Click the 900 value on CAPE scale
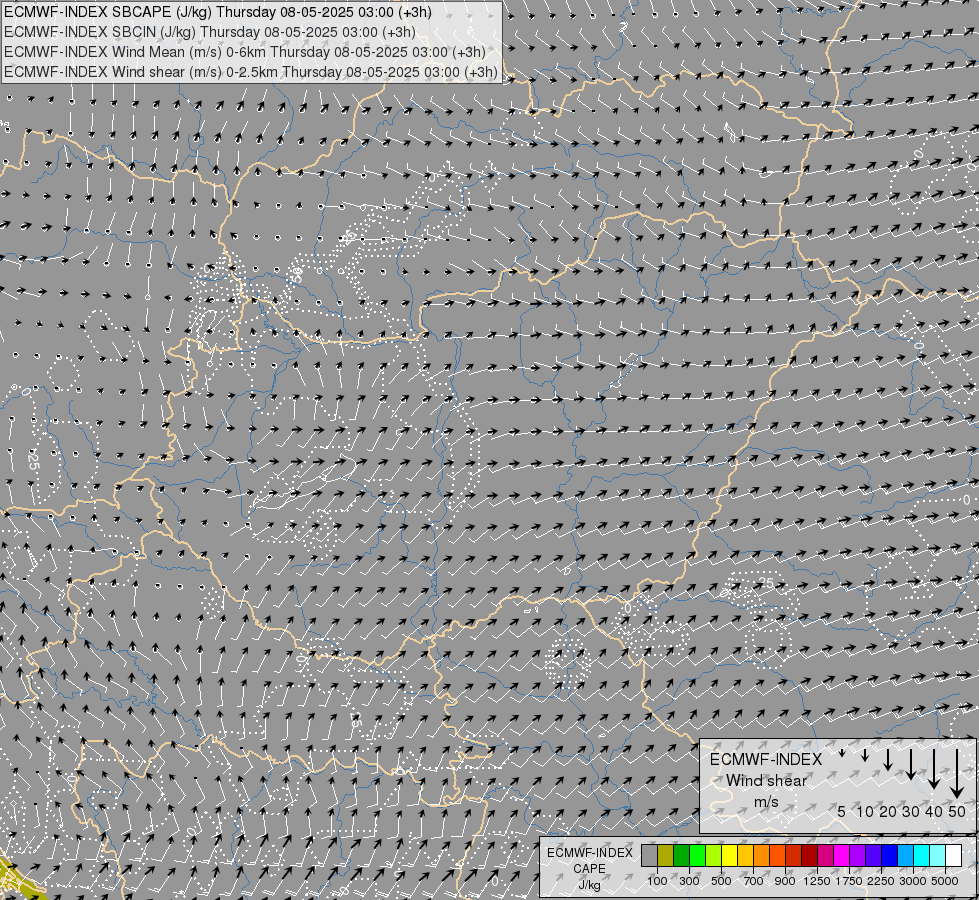979x900 pixels. 785,881
